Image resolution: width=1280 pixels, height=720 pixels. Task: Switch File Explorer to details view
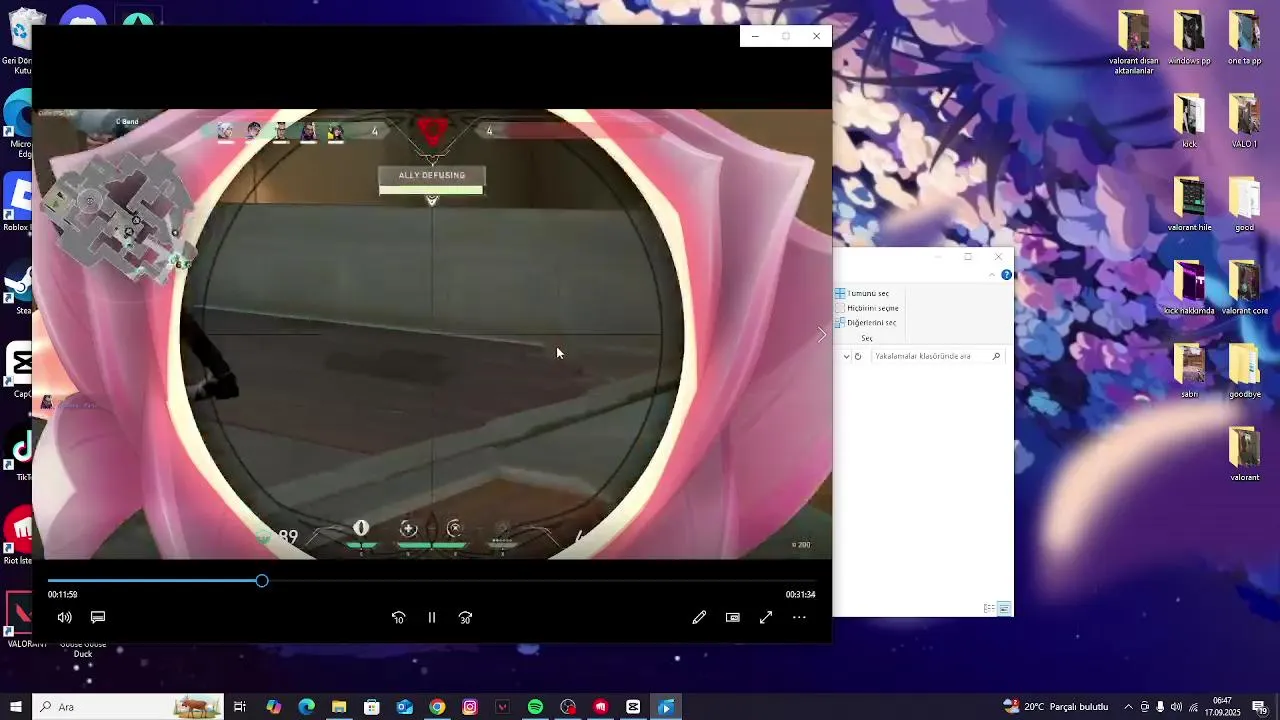(989, 609)
